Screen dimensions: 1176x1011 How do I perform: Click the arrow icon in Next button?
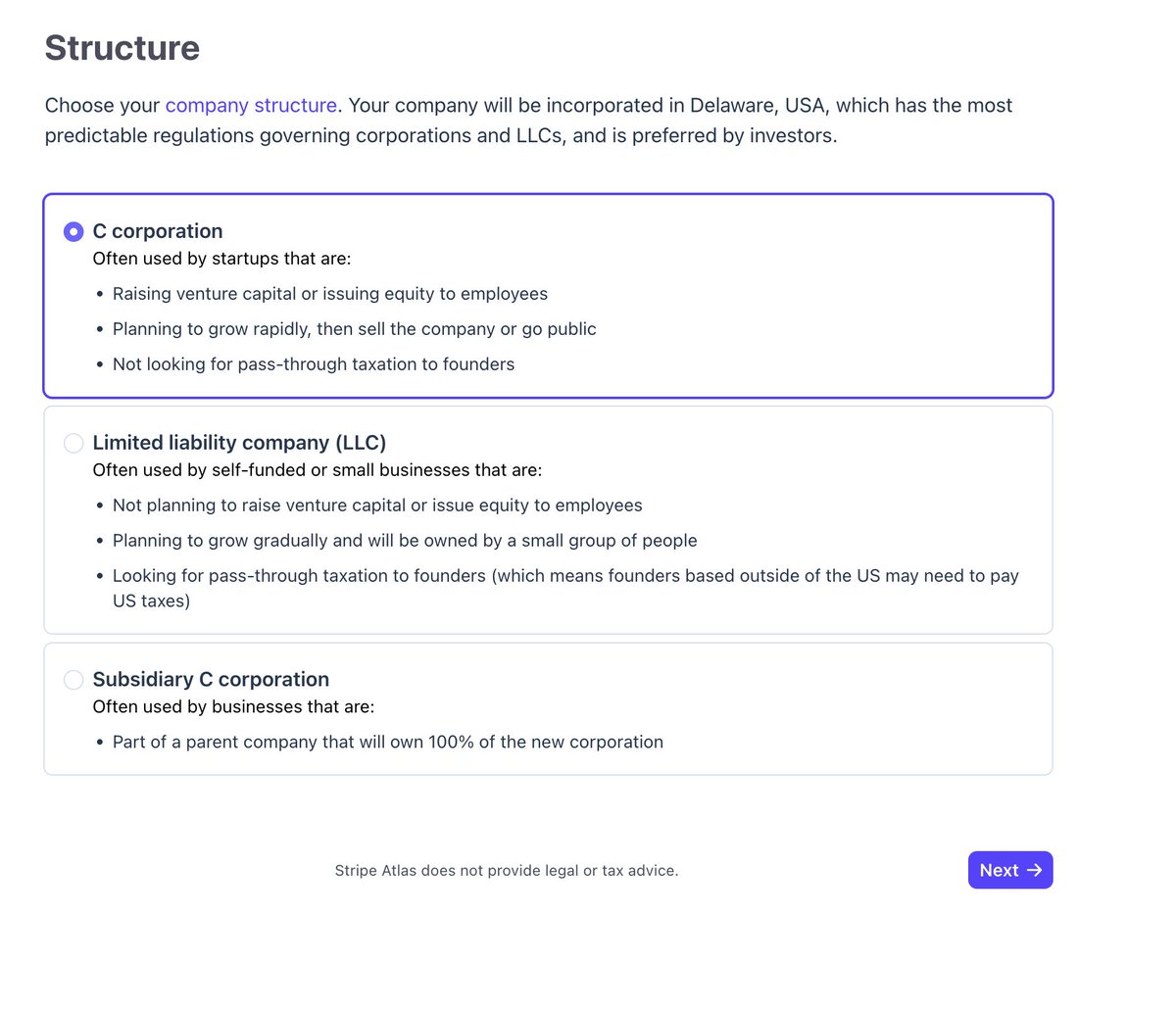(x=1034, y=870)
